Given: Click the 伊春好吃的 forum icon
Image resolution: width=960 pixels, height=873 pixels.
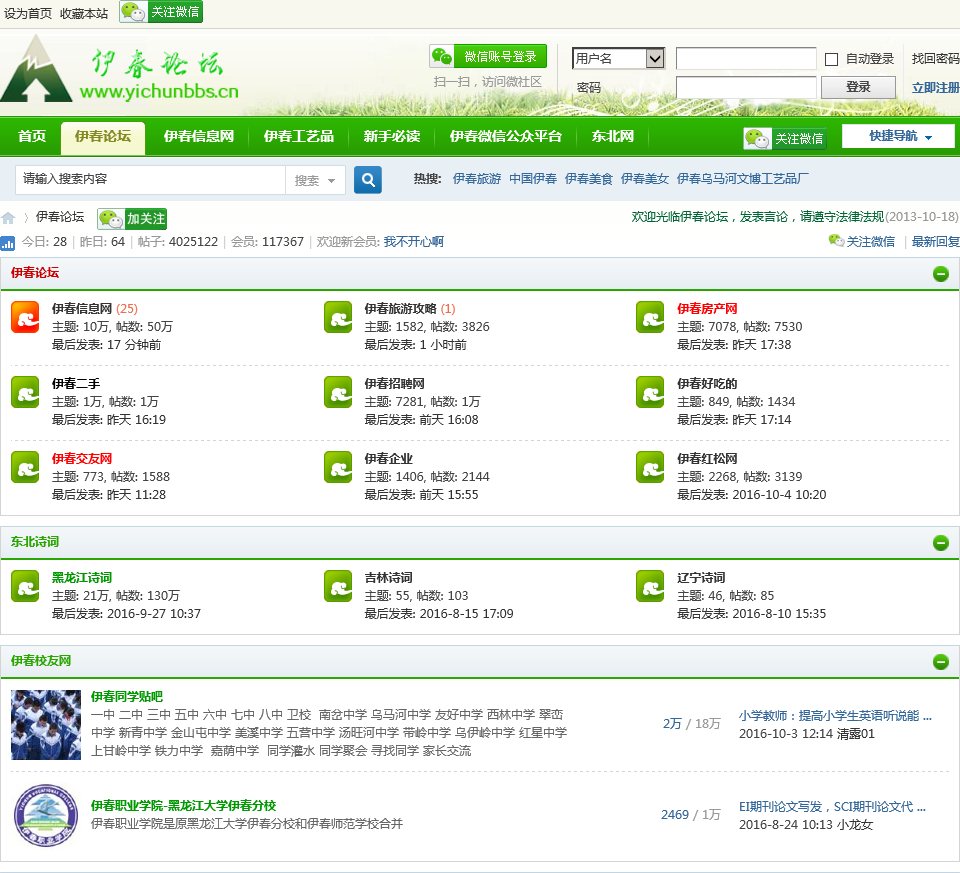Looking at the screenshot, I should point(650,392).
